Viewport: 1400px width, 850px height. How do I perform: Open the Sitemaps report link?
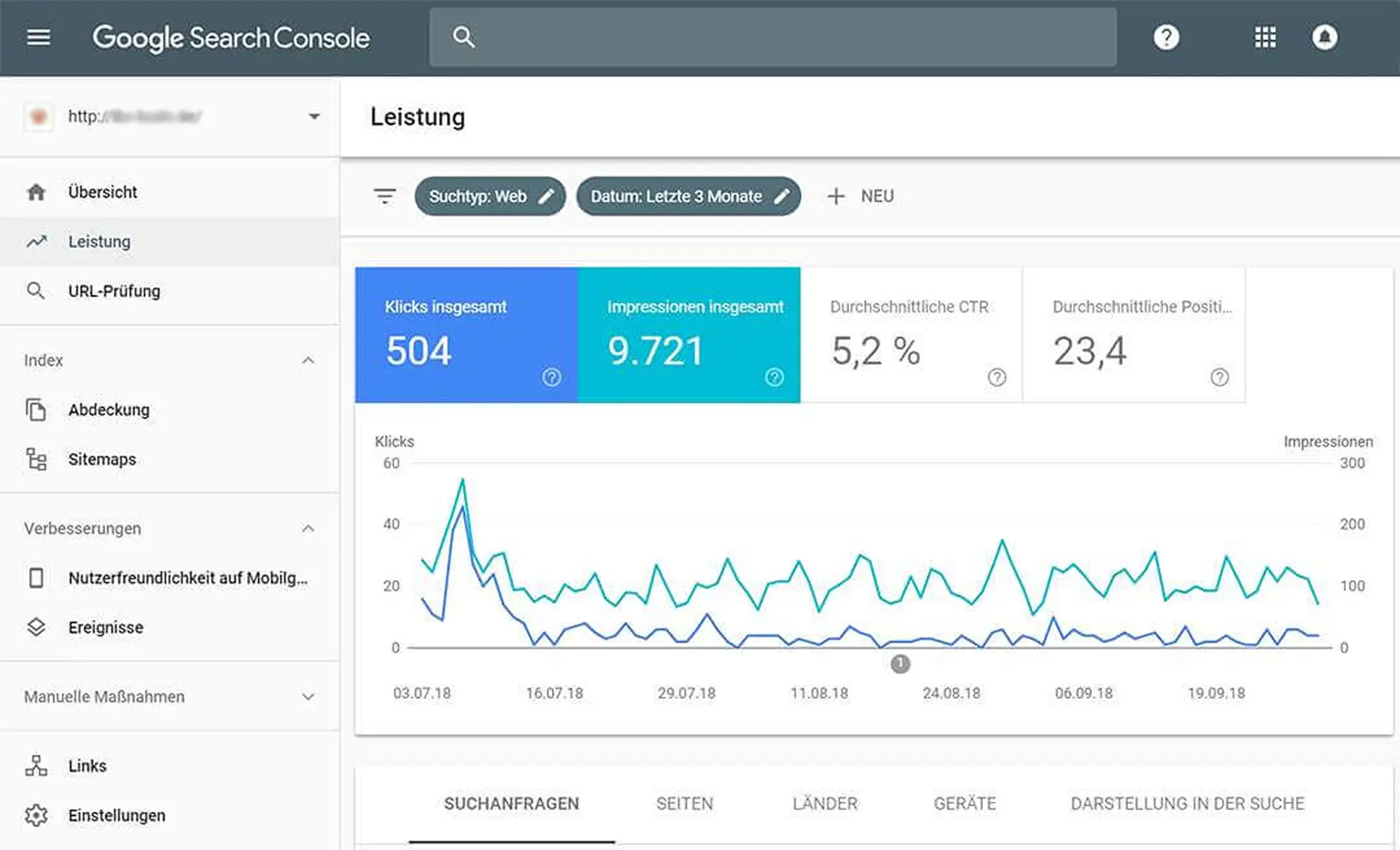click(x=169, y=459)
